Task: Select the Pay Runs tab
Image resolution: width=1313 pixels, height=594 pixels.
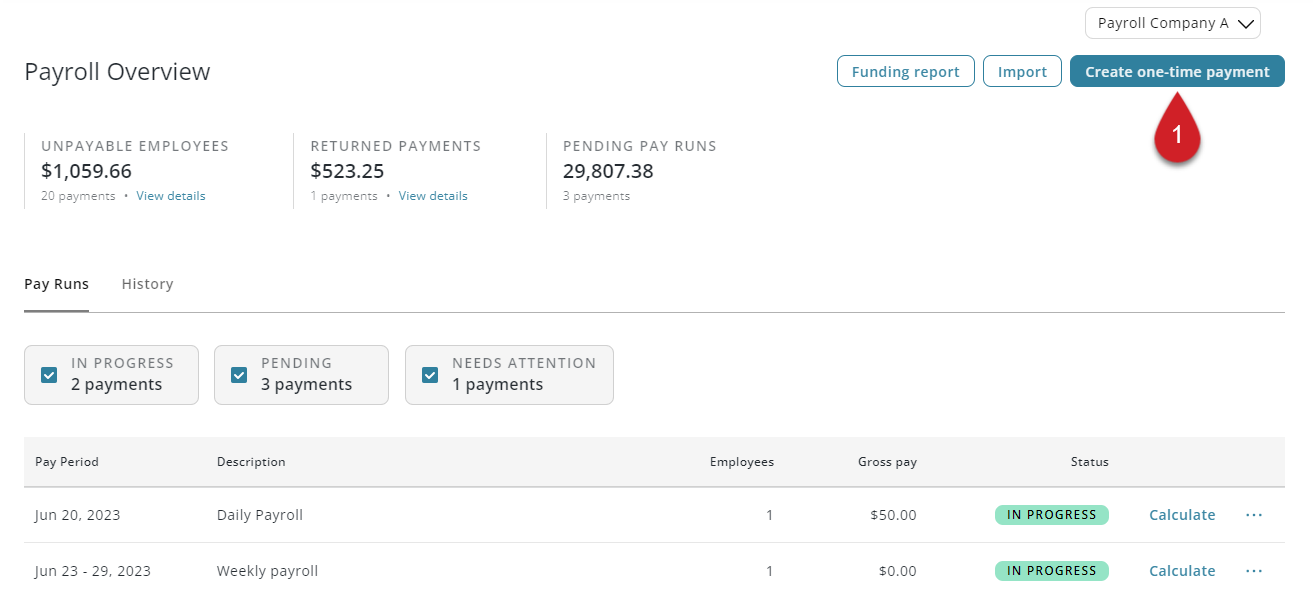Action: point(56,284)
